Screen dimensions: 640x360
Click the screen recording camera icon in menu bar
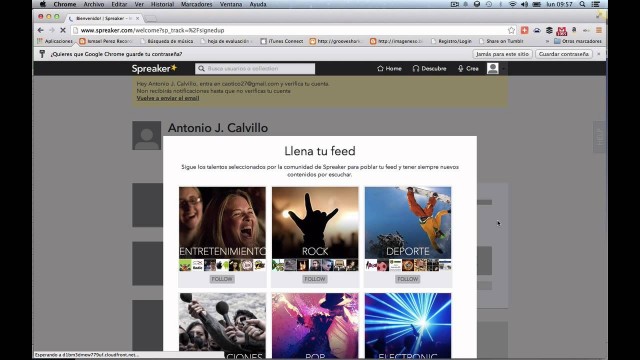click(455, 4)
